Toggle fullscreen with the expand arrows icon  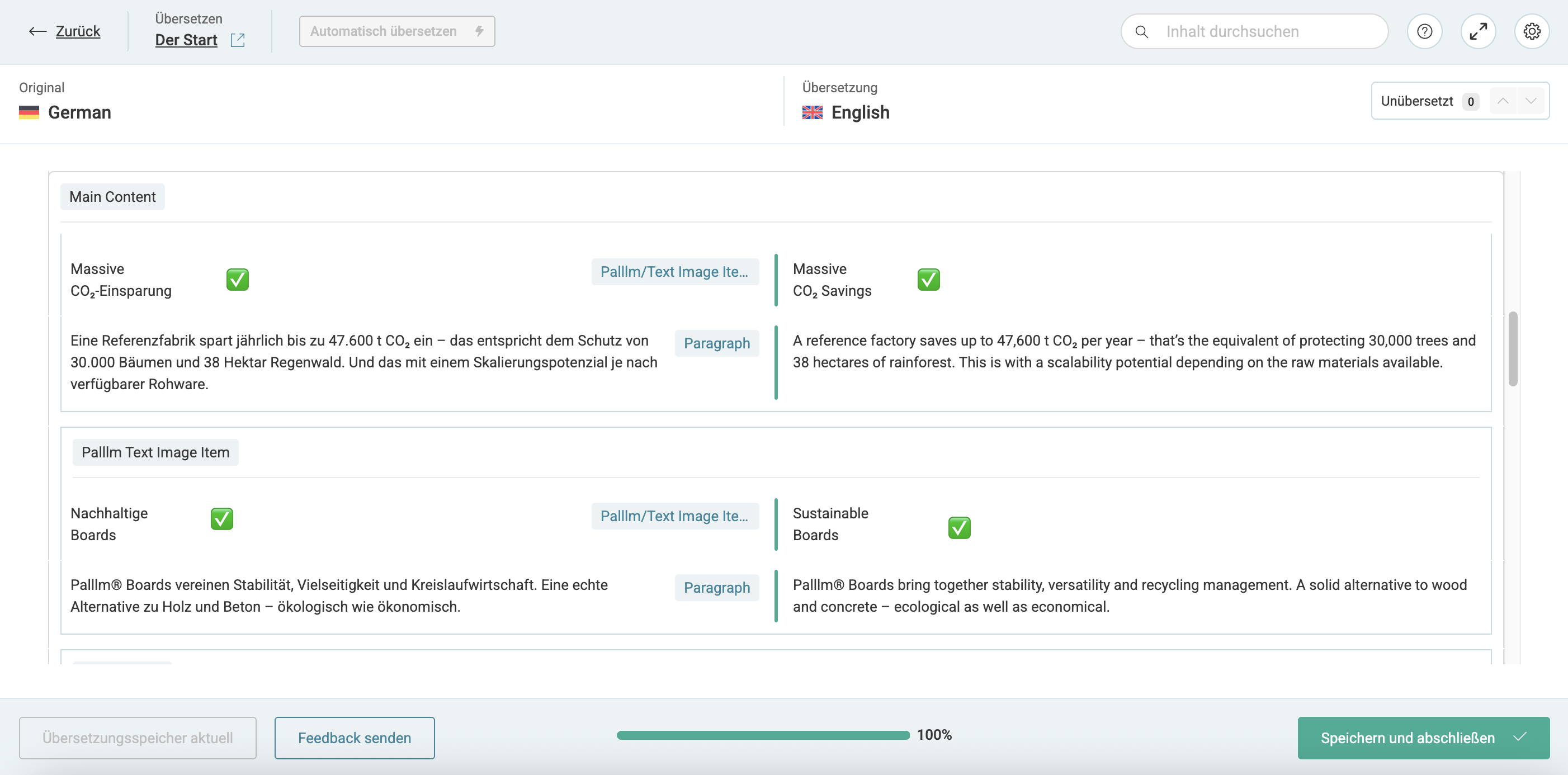click(1477, 32)
